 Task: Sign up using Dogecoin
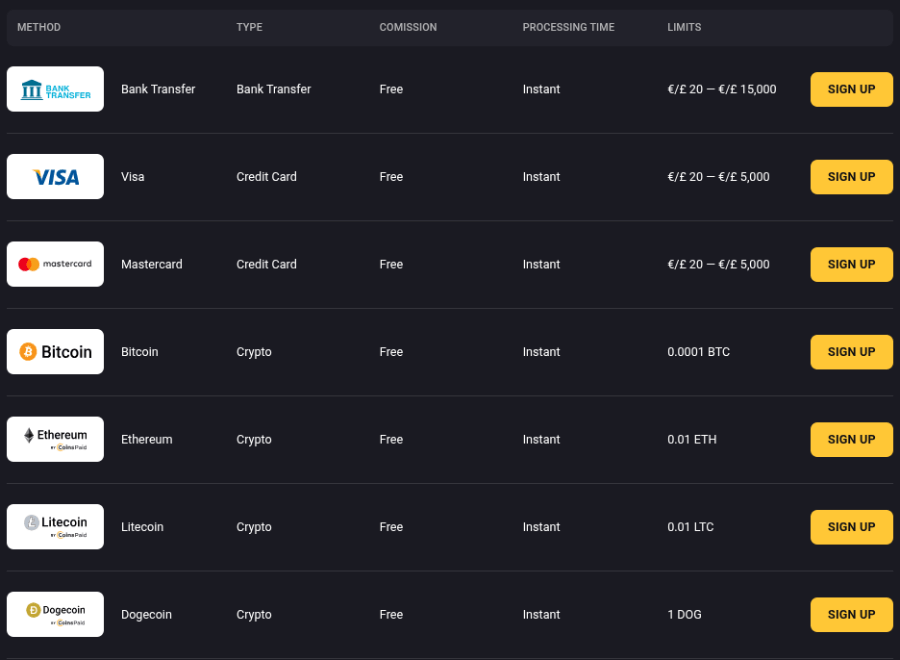tap(851, 614)
